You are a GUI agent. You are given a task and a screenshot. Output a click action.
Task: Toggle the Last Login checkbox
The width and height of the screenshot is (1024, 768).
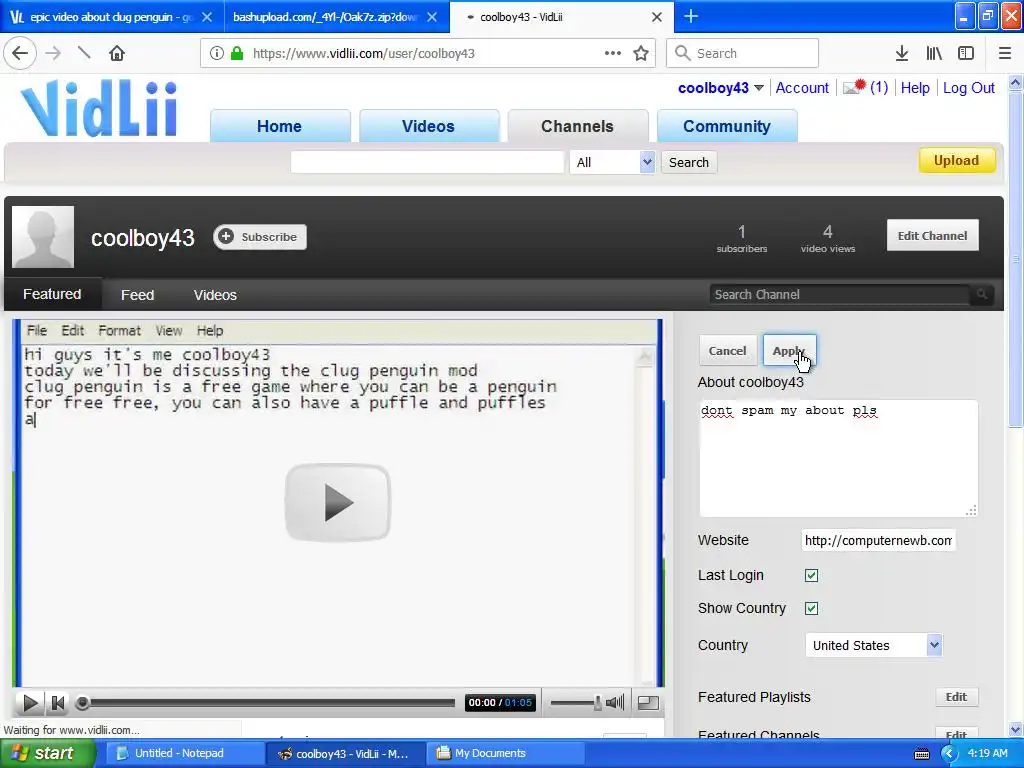(811, 575)
